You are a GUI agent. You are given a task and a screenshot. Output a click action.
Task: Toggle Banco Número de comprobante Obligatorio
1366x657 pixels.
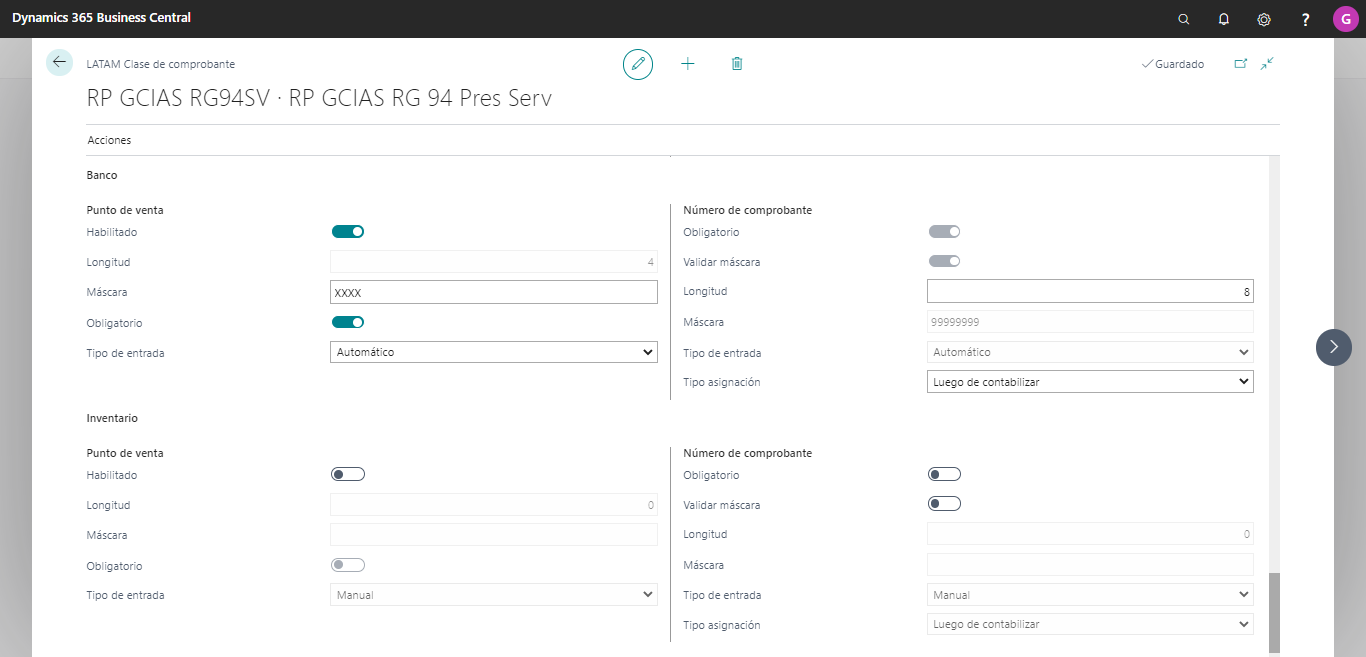944,232
